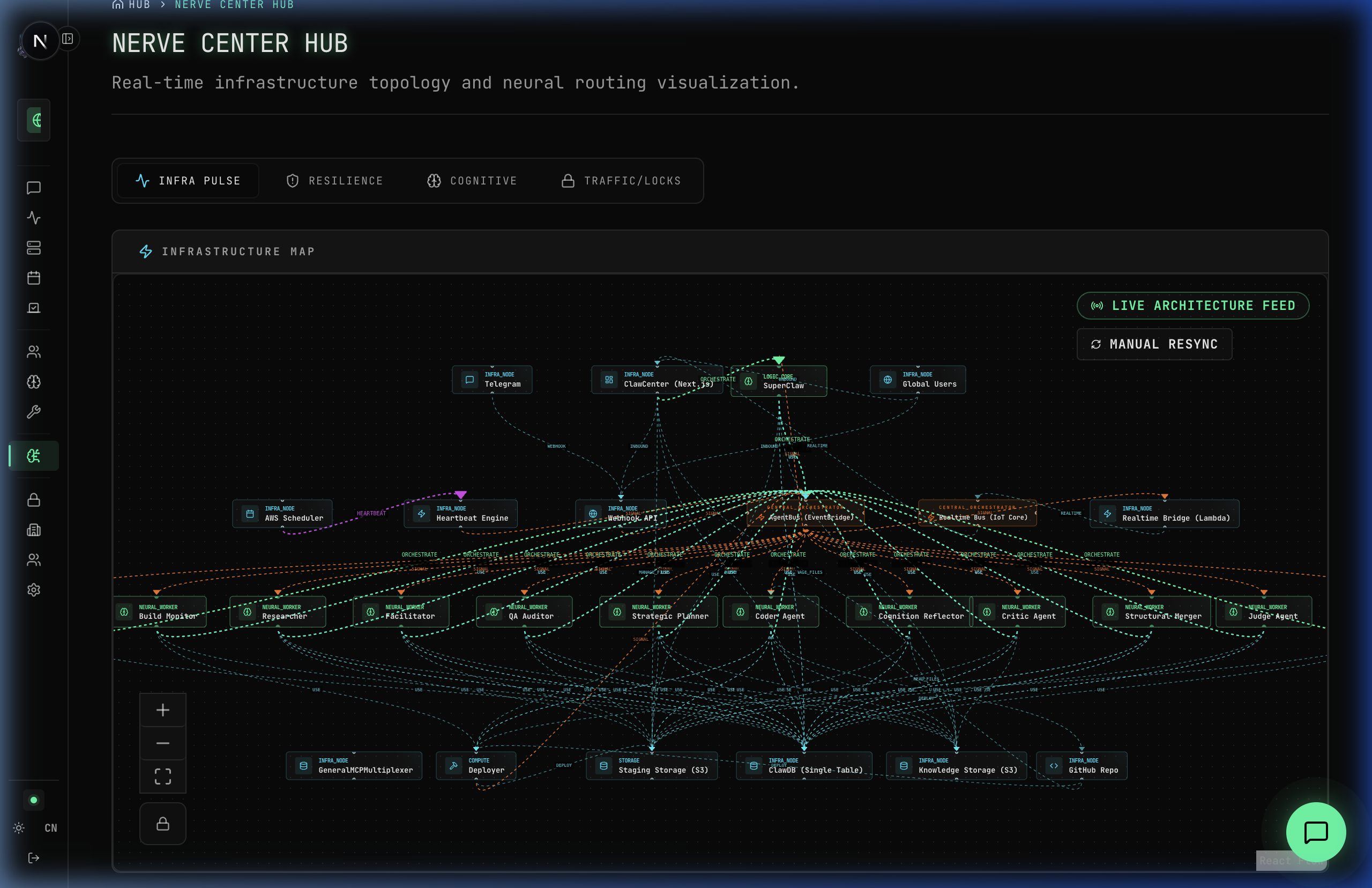
Task: Switch to the Cognitive tab
Action: tap(472, 181)
